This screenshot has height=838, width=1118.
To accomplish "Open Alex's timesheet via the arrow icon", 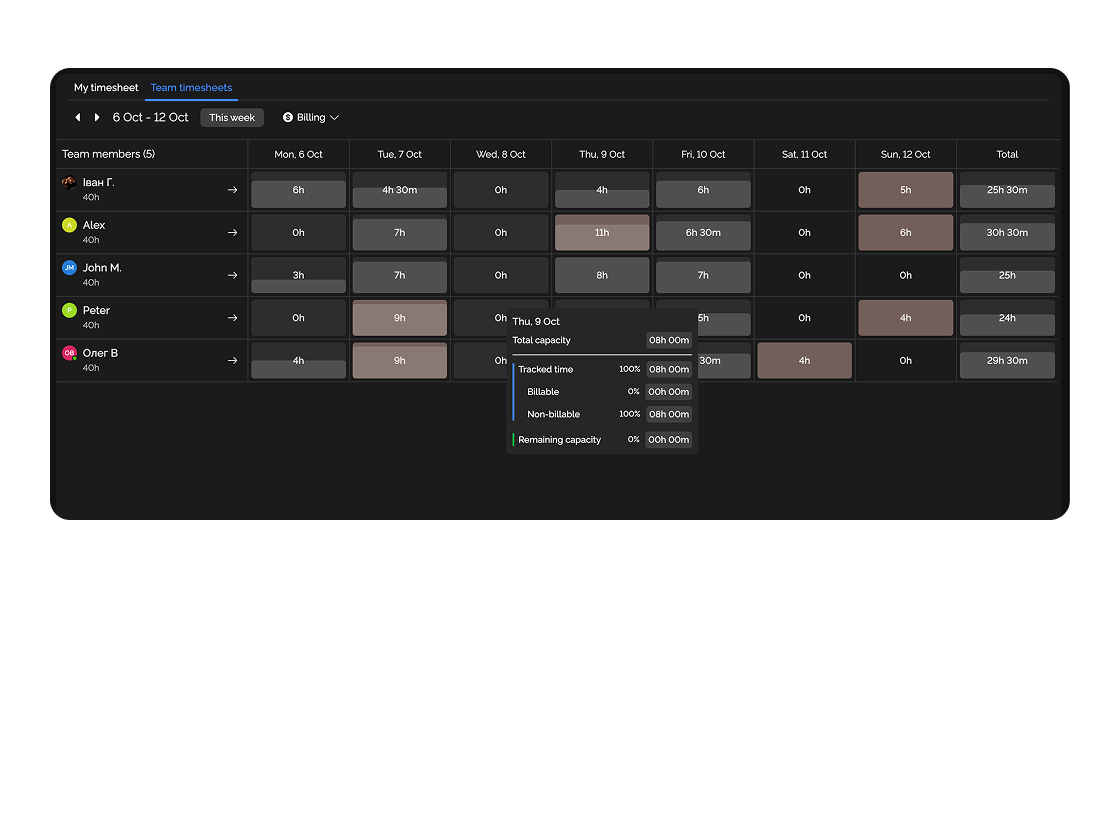I will [232, 232].
